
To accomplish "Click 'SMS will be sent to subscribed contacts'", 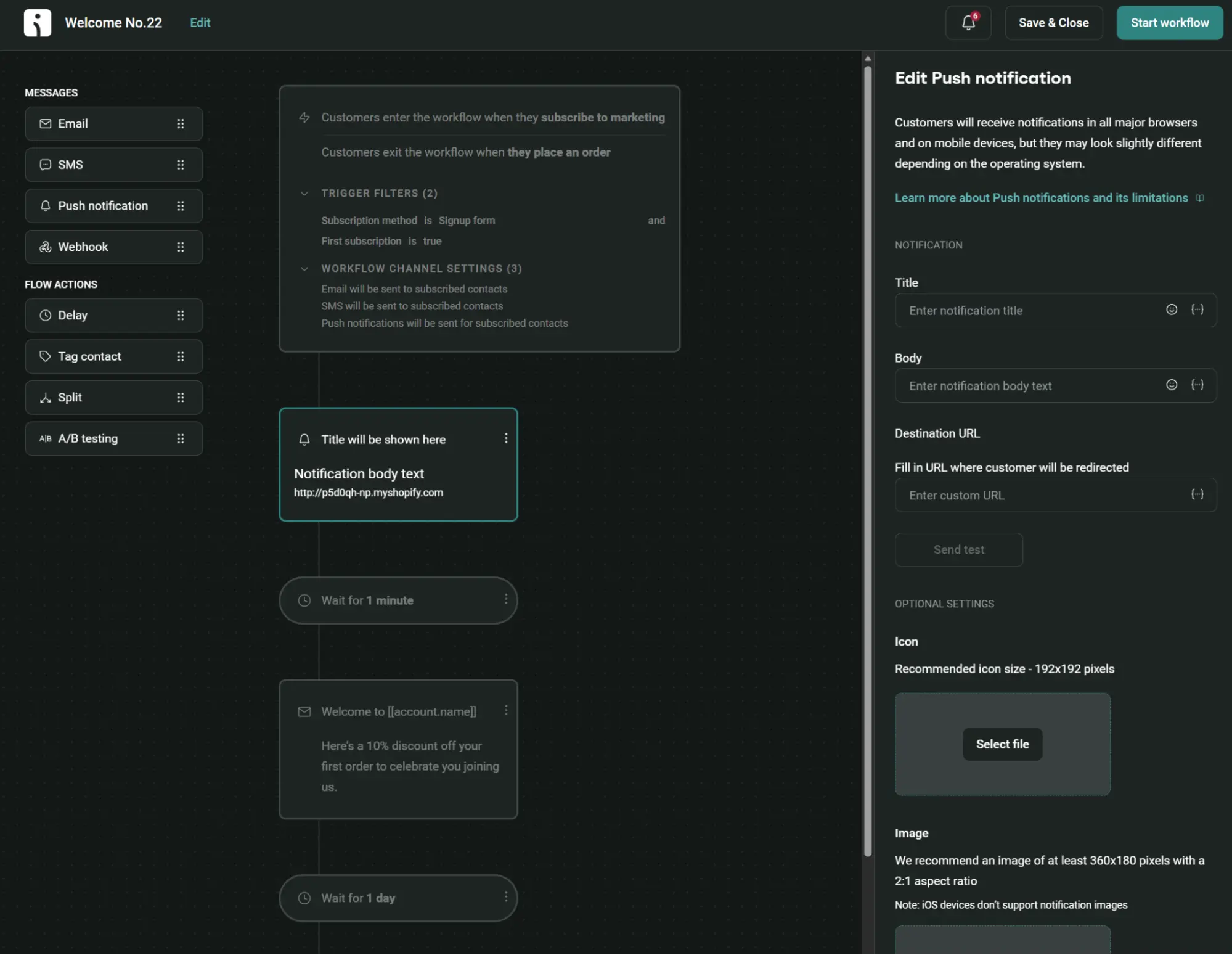I will pos(412,306).
